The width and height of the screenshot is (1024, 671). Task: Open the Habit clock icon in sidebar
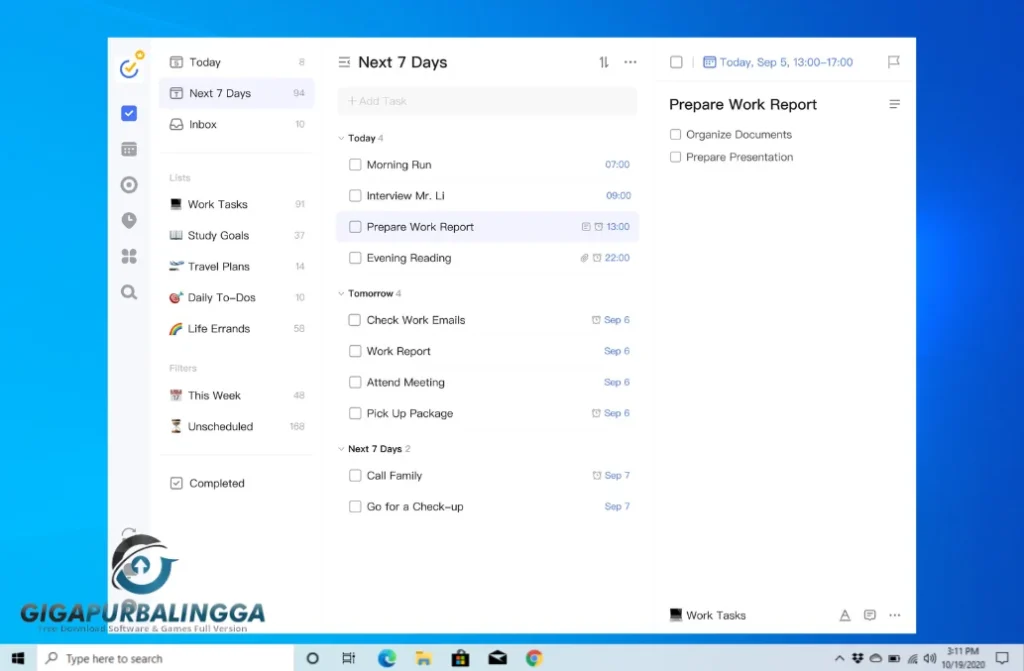point(129,221)
